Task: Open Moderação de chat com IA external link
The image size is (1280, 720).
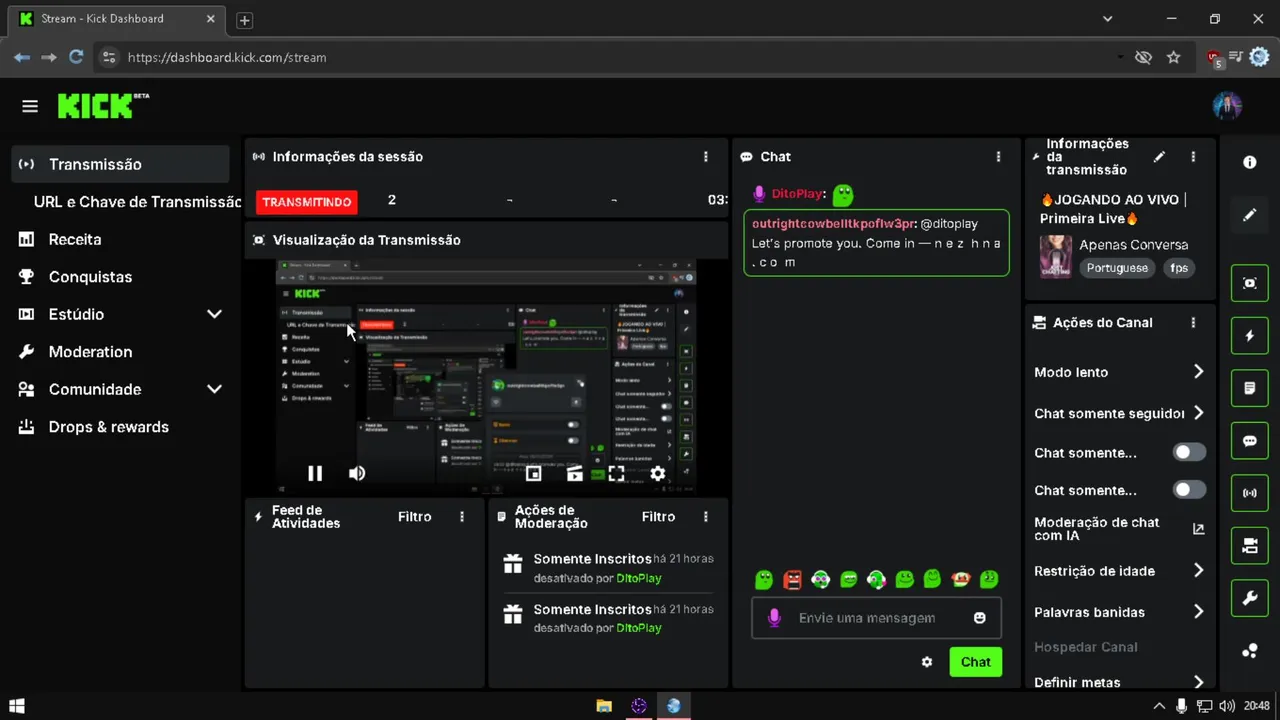Action: tap(1199, 529)
